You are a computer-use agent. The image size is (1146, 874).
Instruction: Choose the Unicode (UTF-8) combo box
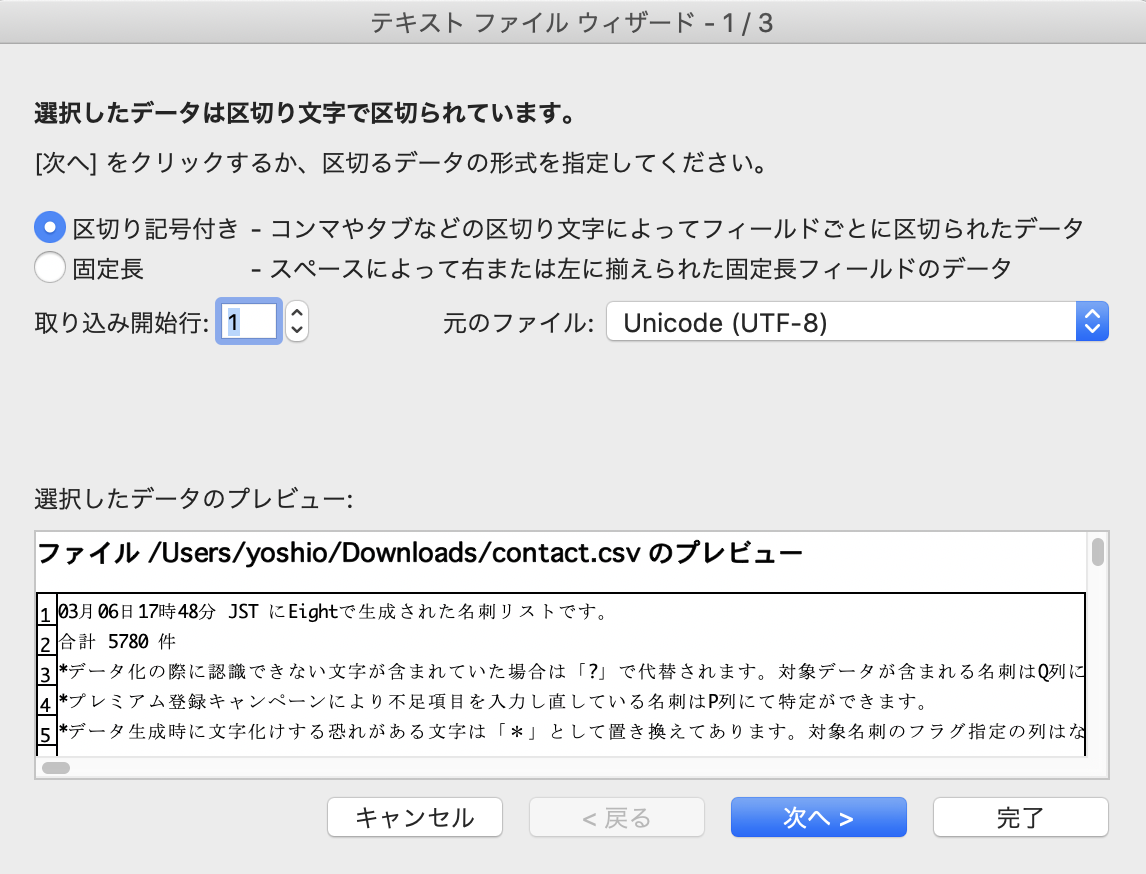pos(855,321)
